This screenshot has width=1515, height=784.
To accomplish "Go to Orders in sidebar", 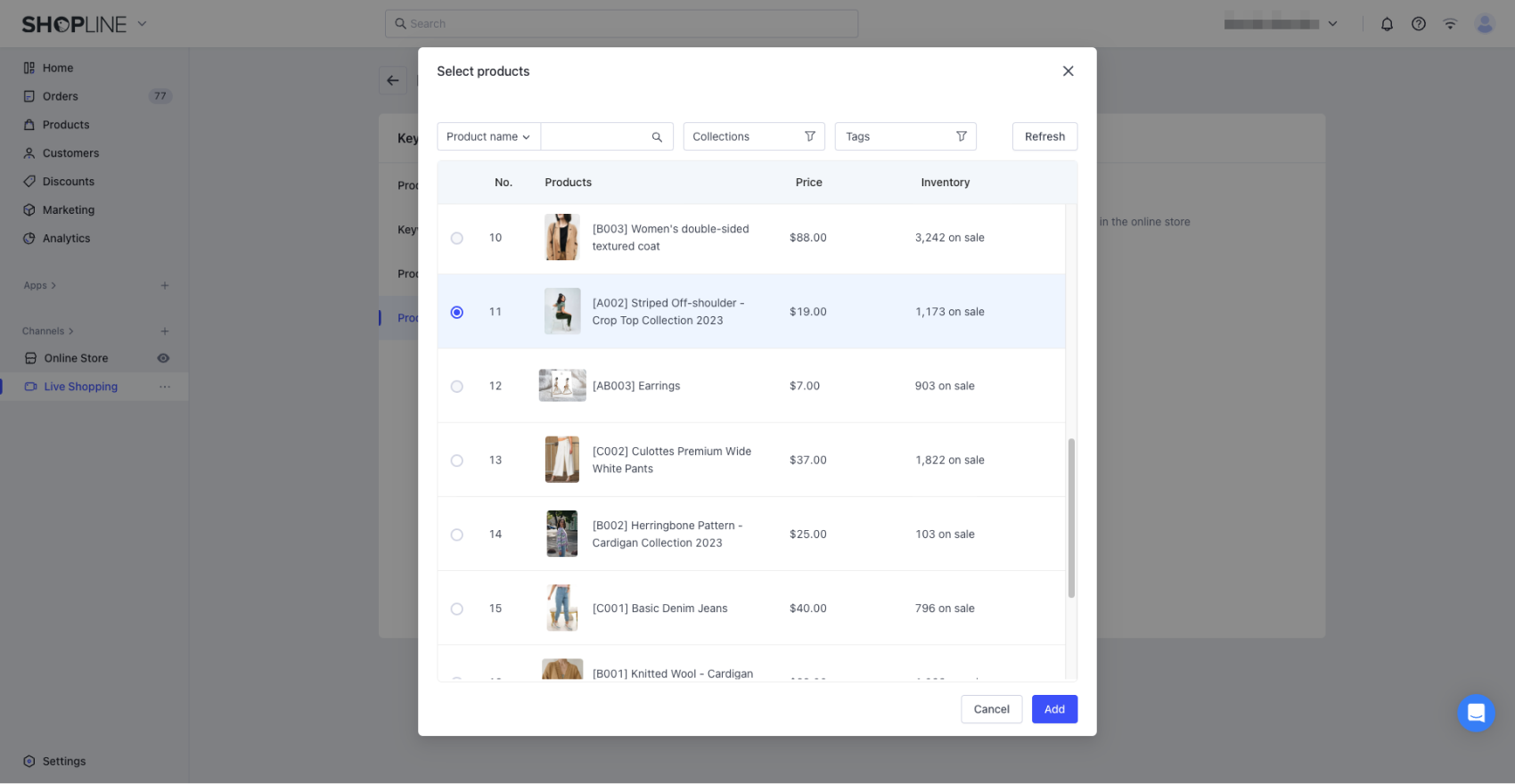I will (x=61, y=96).
